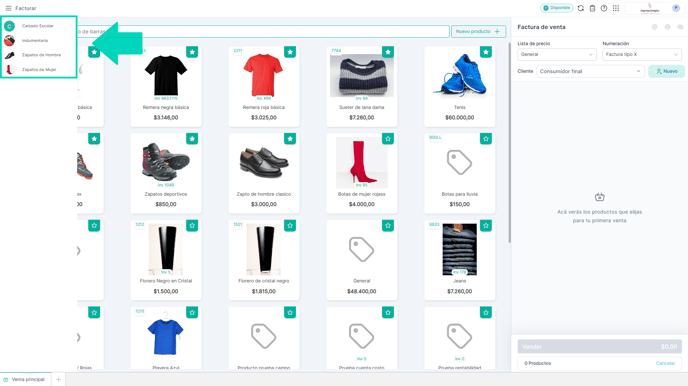Select the Playera Azul product image
Image resolution: width=688 pixels, height=386 pixels.
tap(165, 334)
